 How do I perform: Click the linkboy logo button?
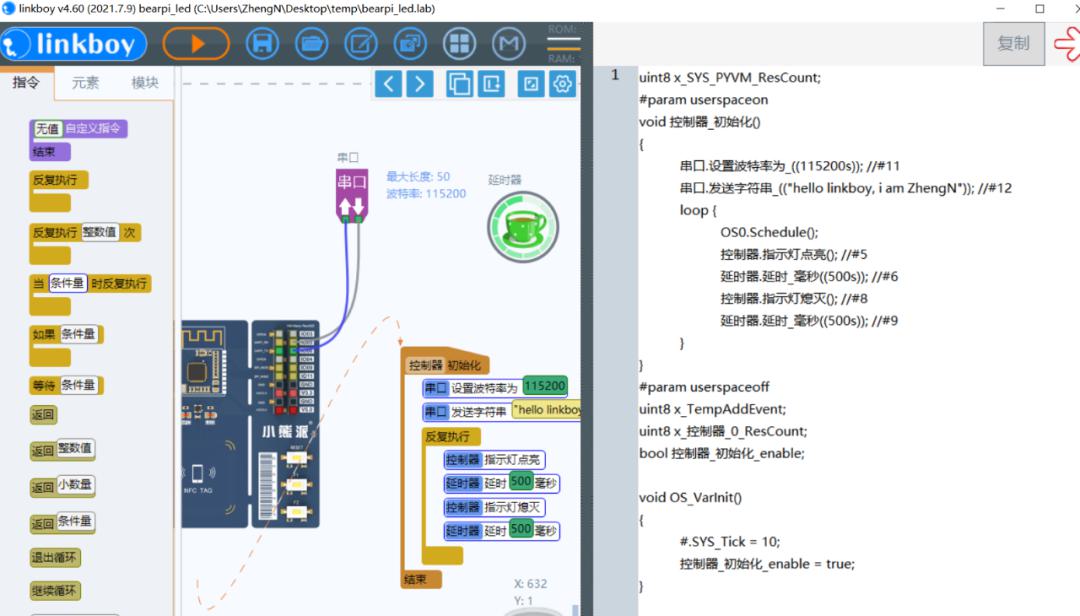(74, 44)
